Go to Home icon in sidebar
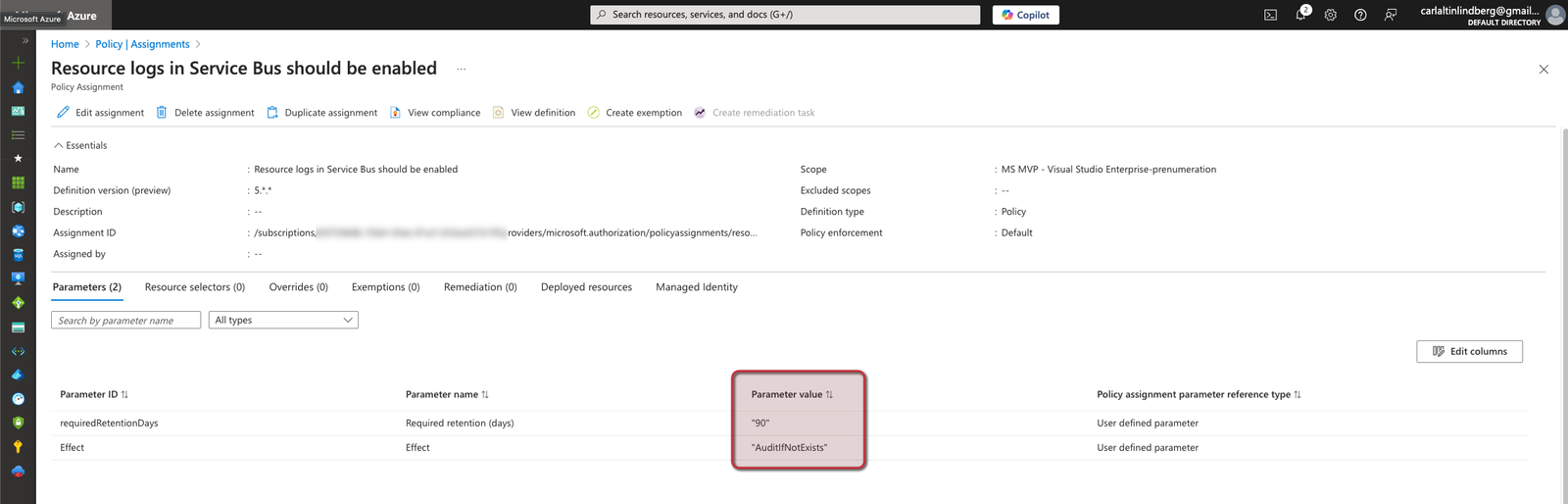The image size is (1568, 504). 18,87
